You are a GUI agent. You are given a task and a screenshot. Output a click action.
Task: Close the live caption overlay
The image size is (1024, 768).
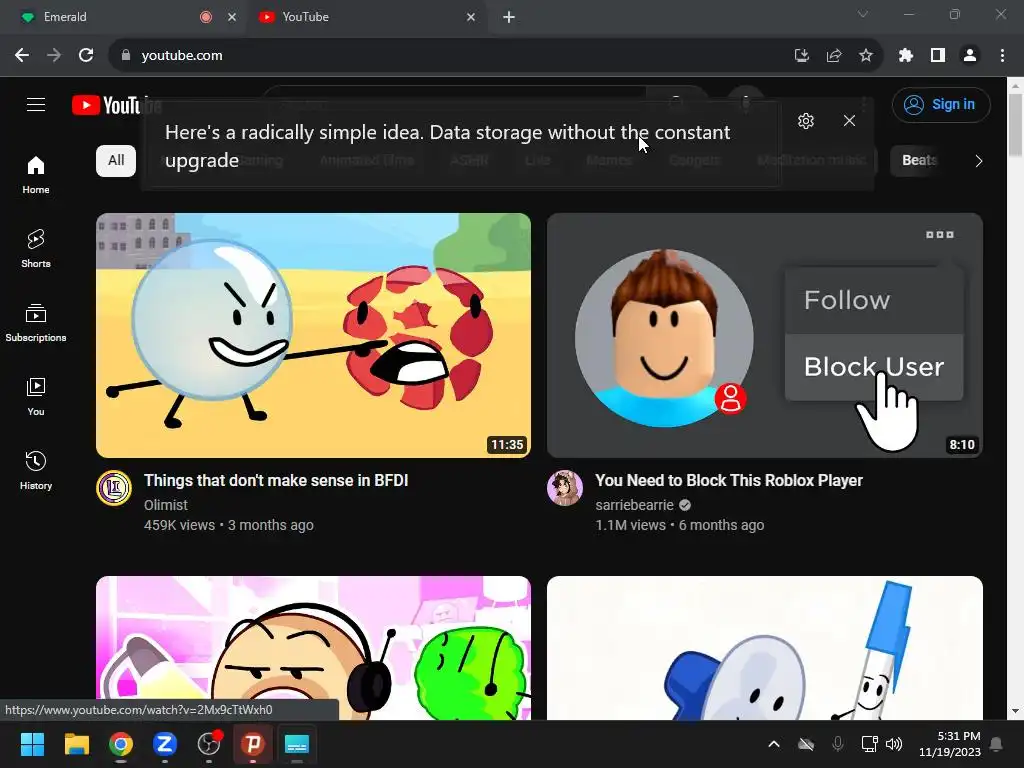[x=849, y=121]
